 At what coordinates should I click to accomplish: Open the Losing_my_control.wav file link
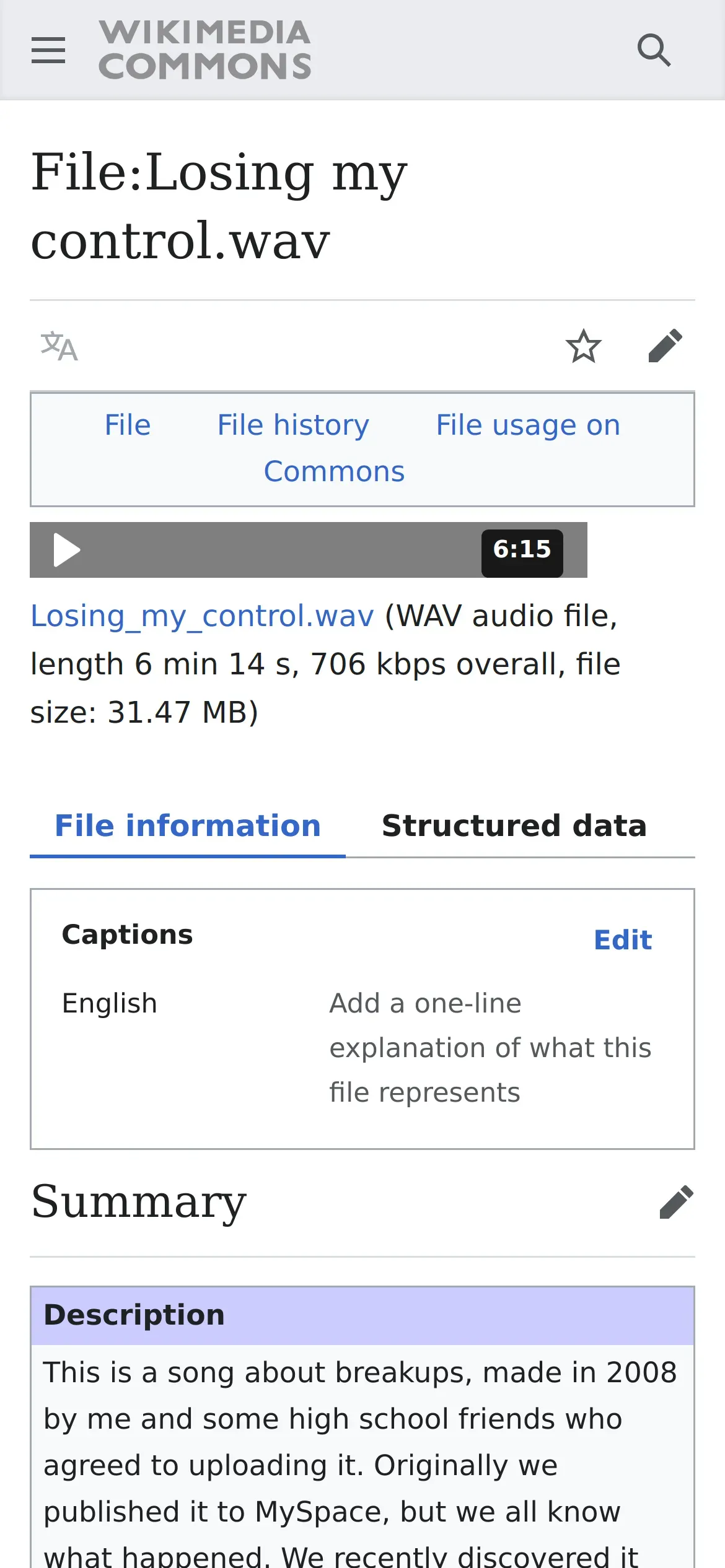click(203, 616)
